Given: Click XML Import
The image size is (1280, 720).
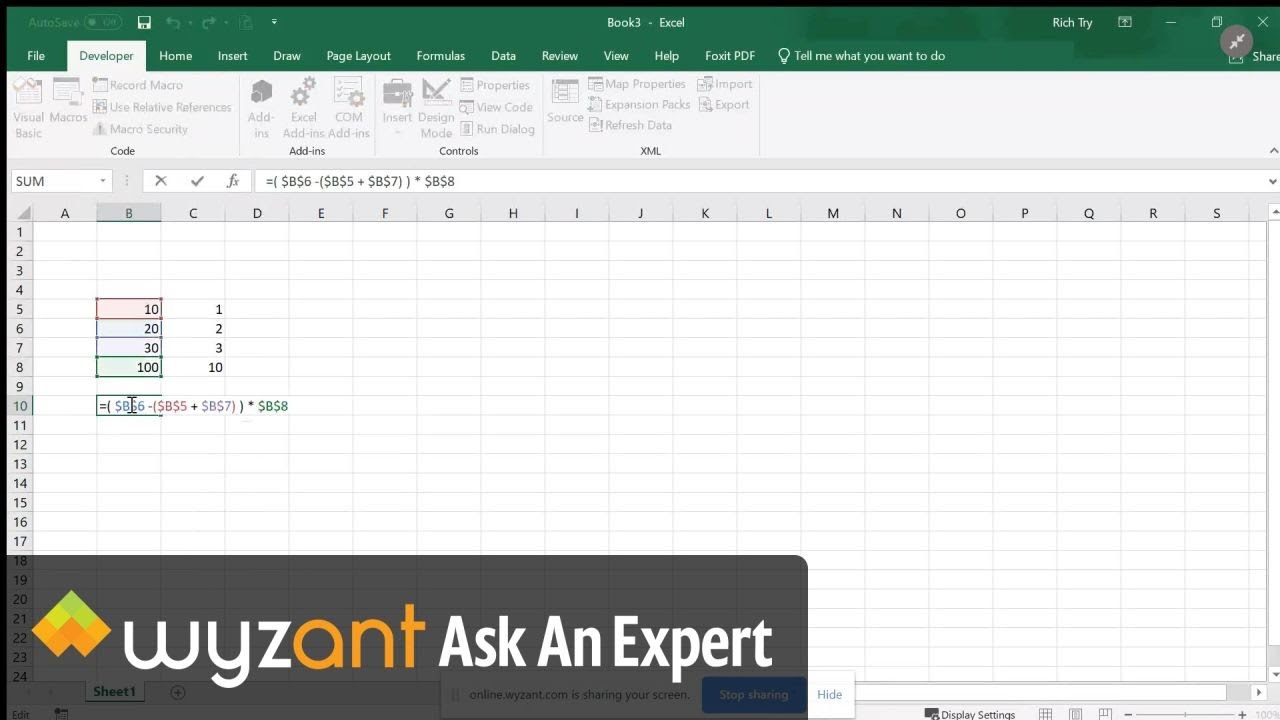Looking at the screenshot, I should pyautogui.click(x=725, y=84).
